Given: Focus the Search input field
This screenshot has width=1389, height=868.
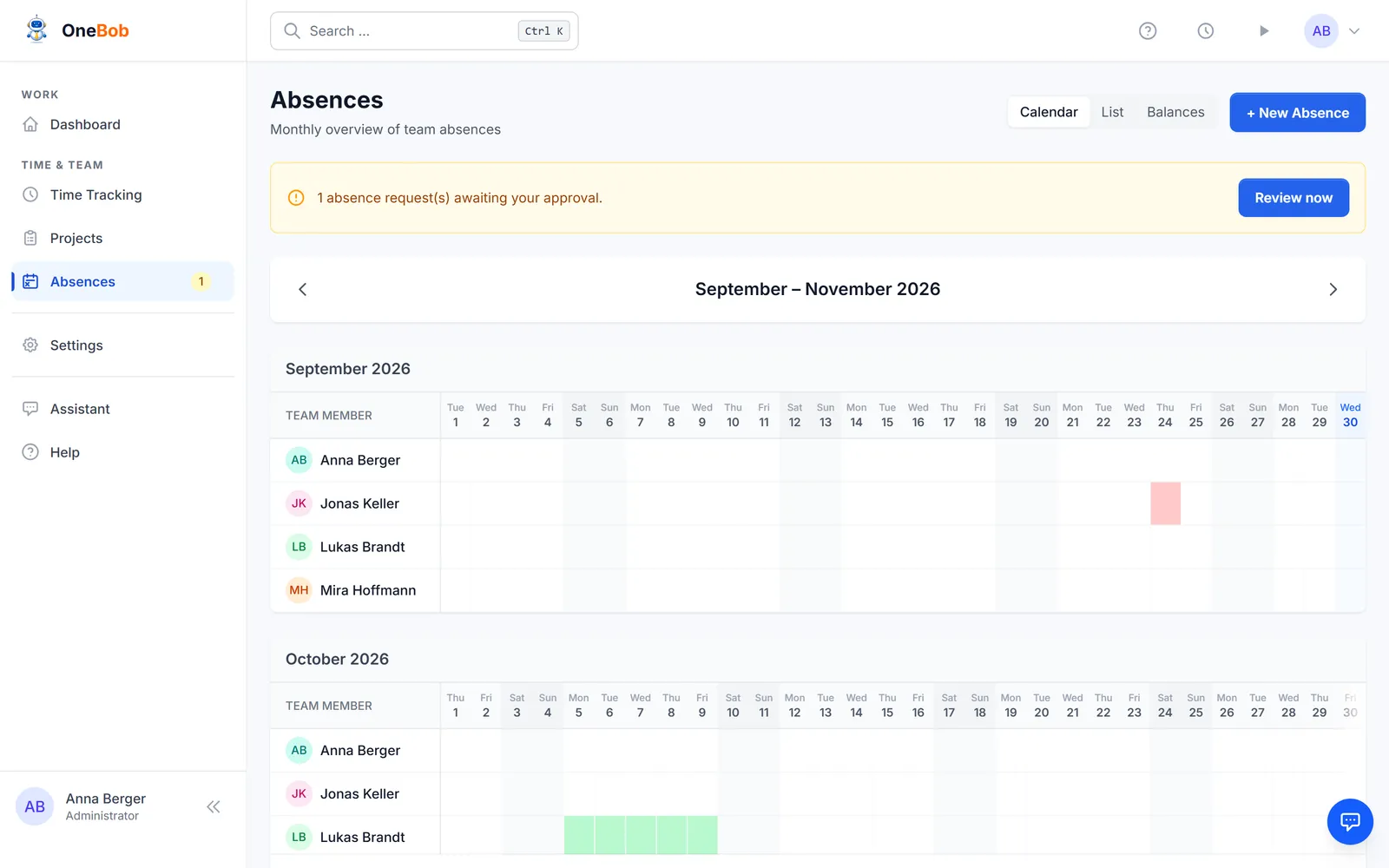Looking at the screenshot, I should [x=425, y=30].
